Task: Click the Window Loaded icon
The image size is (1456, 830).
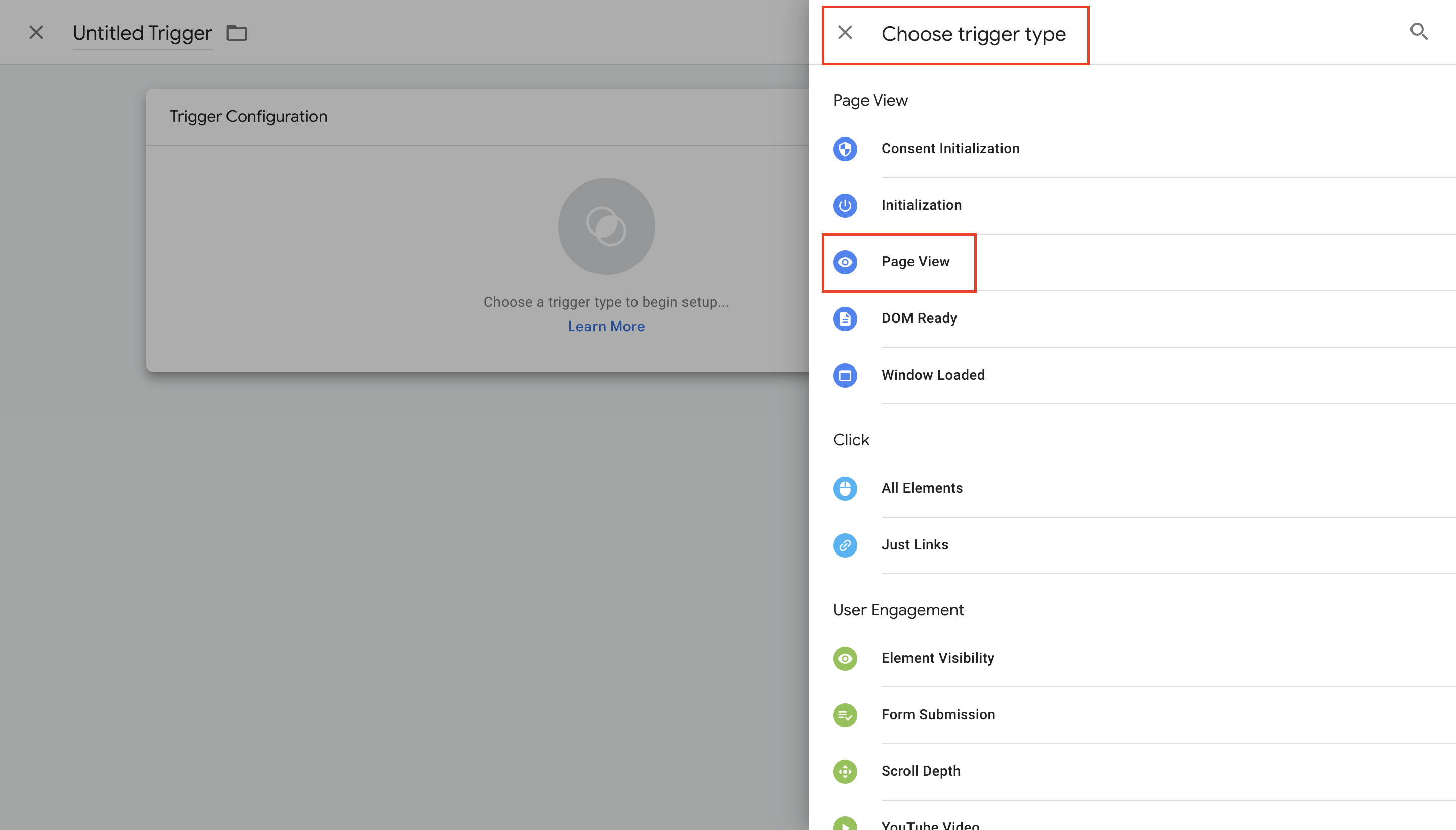Action: click(845, 375)
